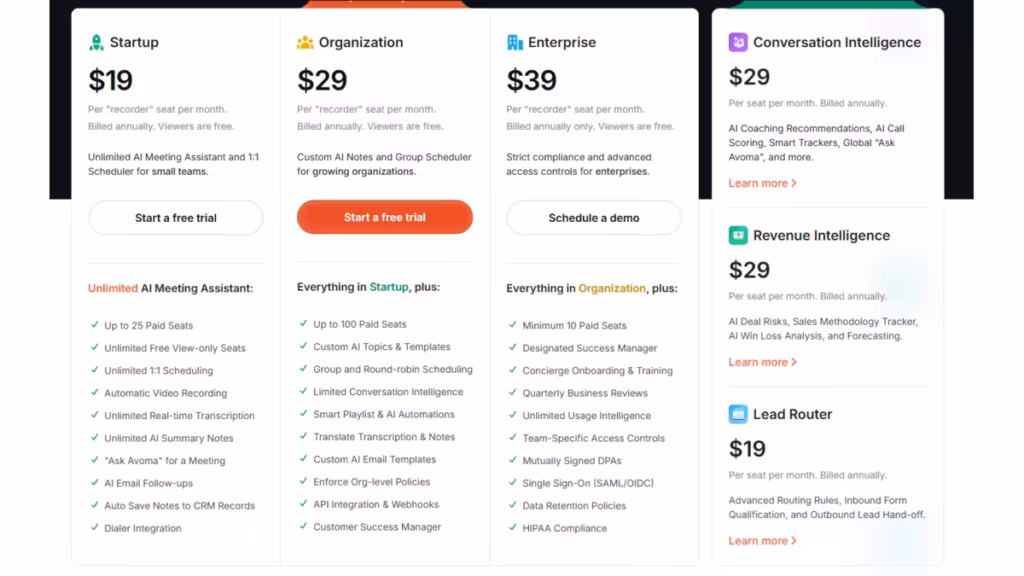Click the Conversation Intelligence purple icon

coord(738,42)
